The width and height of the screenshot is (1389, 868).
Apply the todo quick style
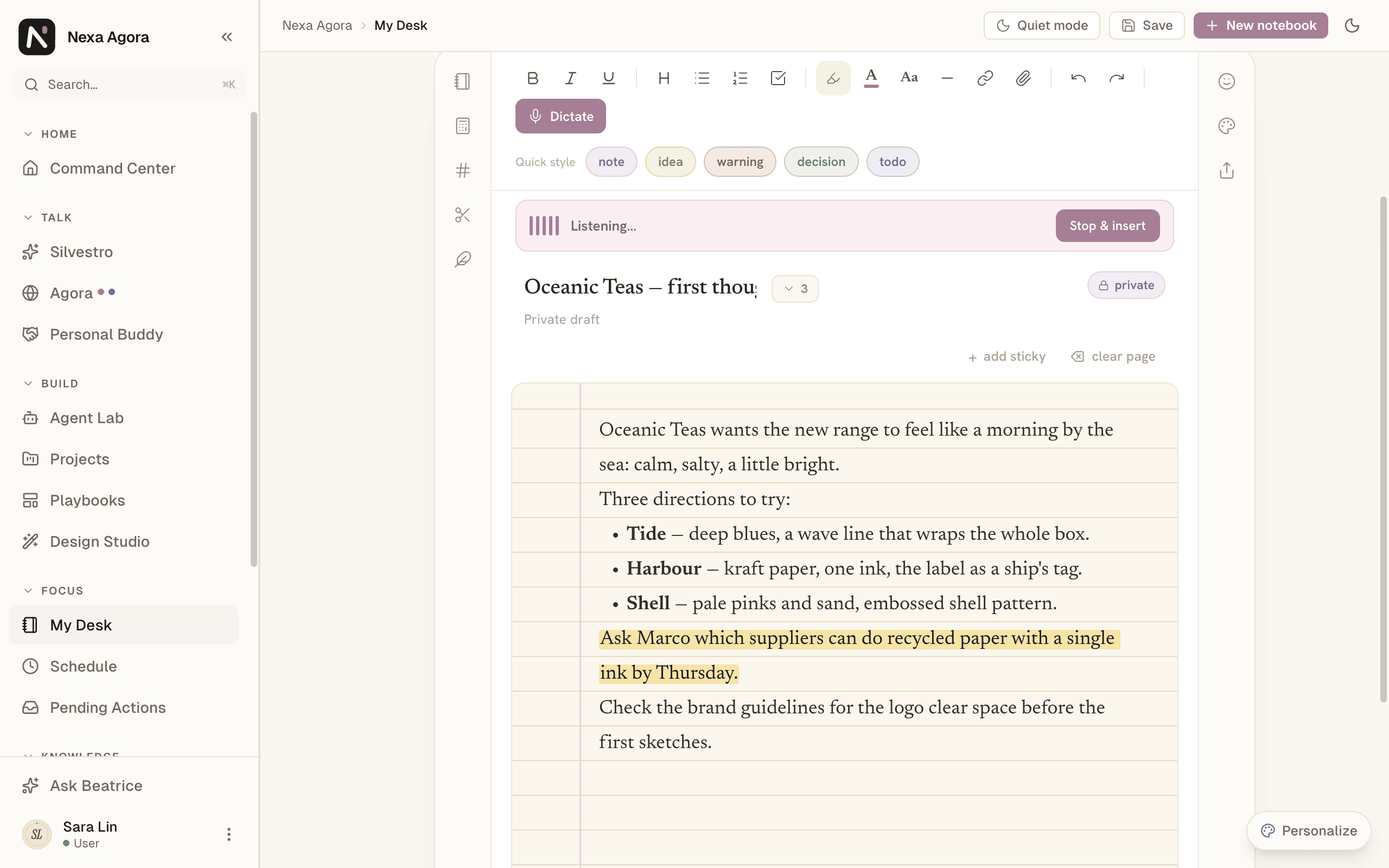(x=893, y=162)
